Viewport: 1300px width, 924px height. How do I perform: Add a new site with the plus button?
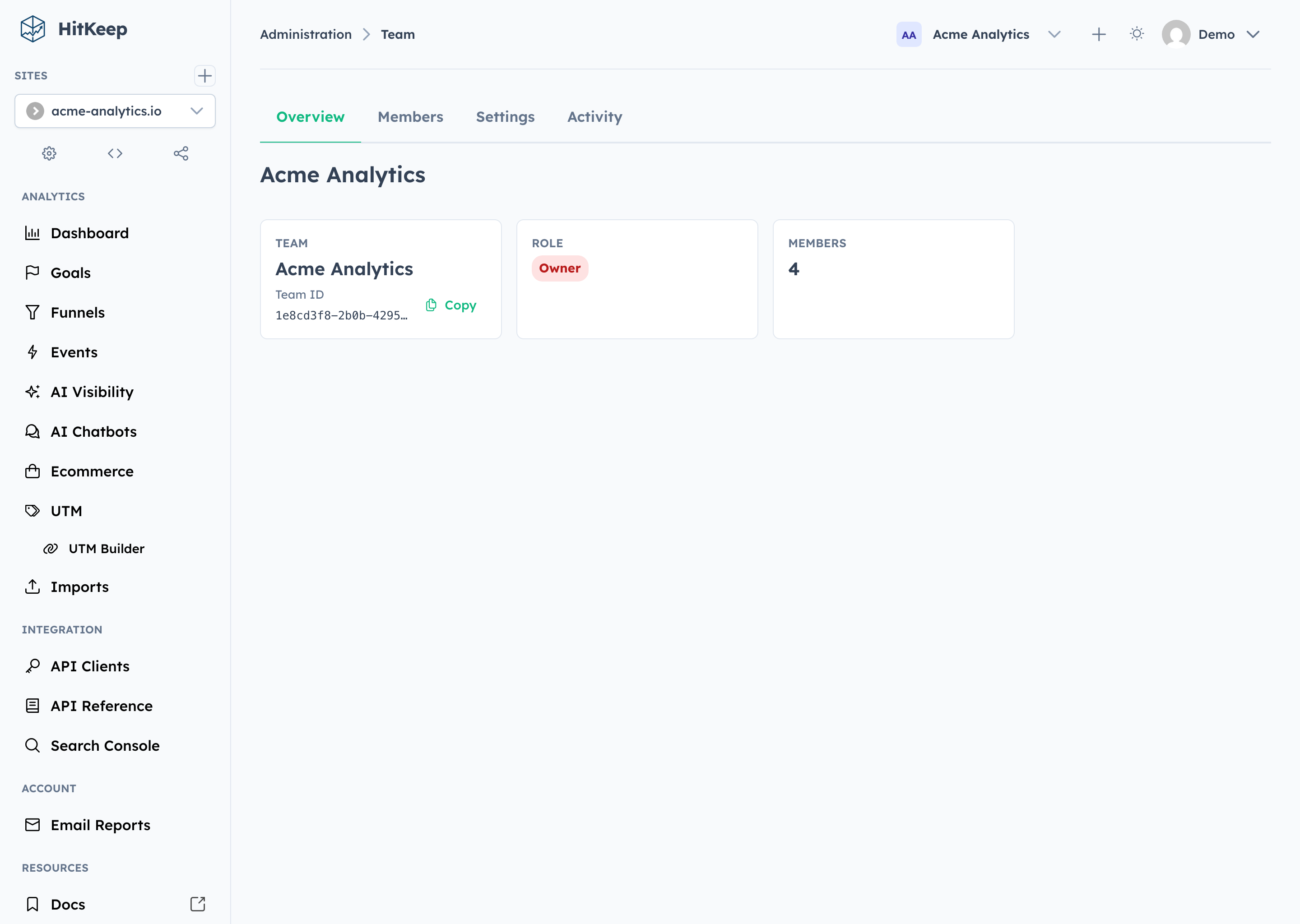click(204, 76)
